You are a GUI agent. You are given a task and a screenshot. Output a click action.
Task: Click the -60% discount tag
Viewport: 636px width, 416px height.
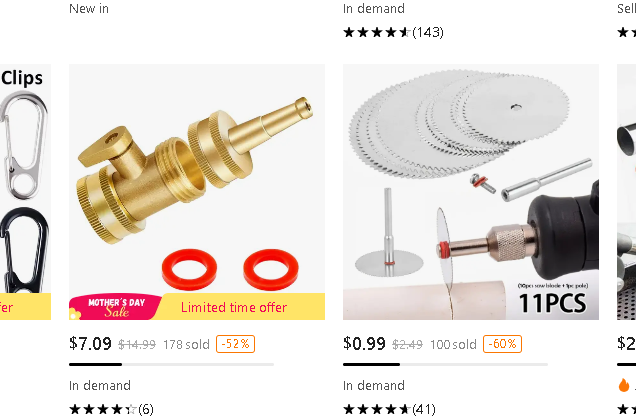pos(502,344)
